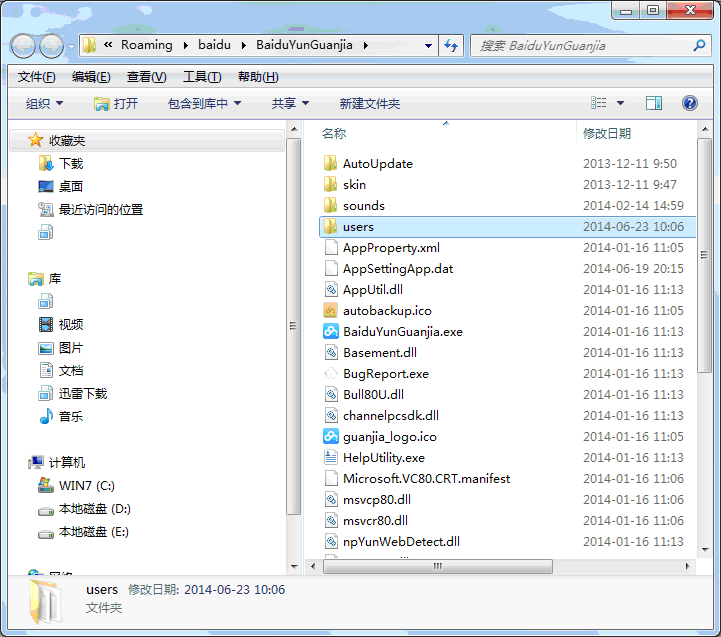721x637 pixels.
Task: Expand the arrow after baidu in path
Action: 243,45
